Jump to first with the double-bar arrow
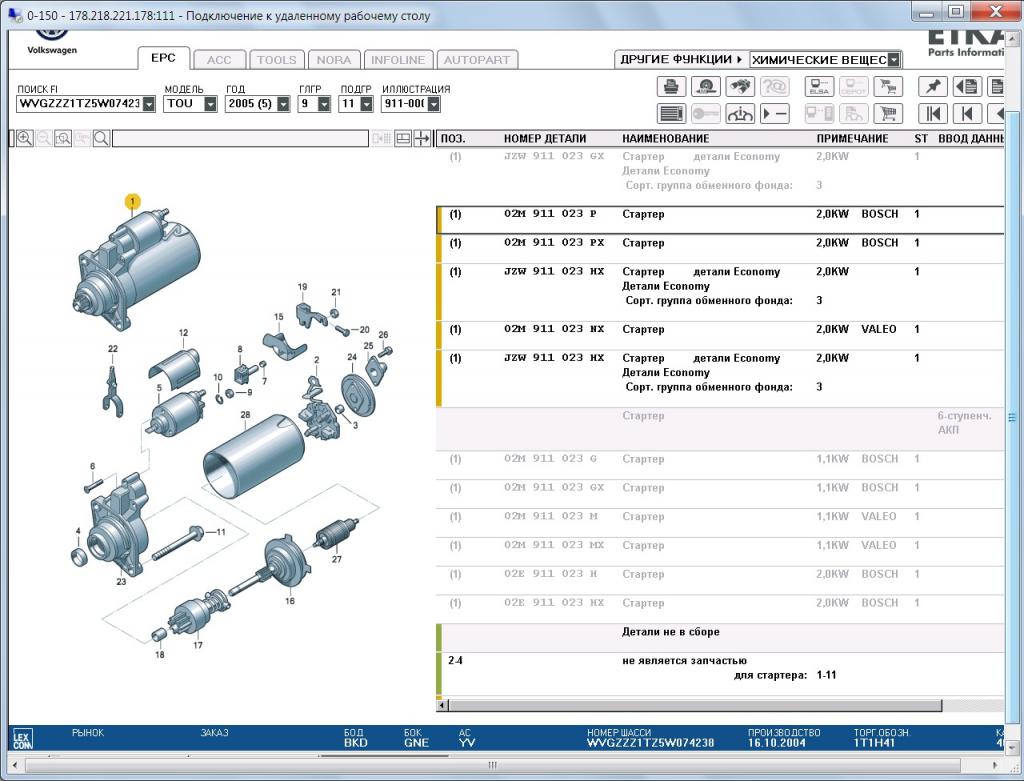Image resolution: width=1024 pixels, height=781 pixels. pyautogui.click(x=933, y=114)
